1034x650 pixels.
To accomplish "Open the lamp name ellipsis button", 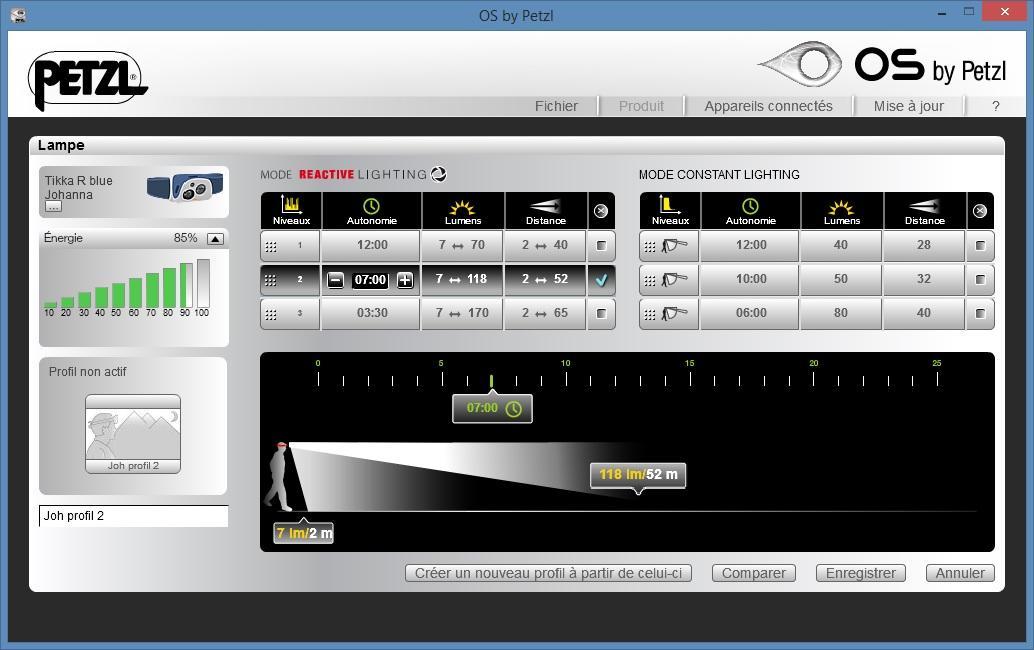I will tap(53, 206).
